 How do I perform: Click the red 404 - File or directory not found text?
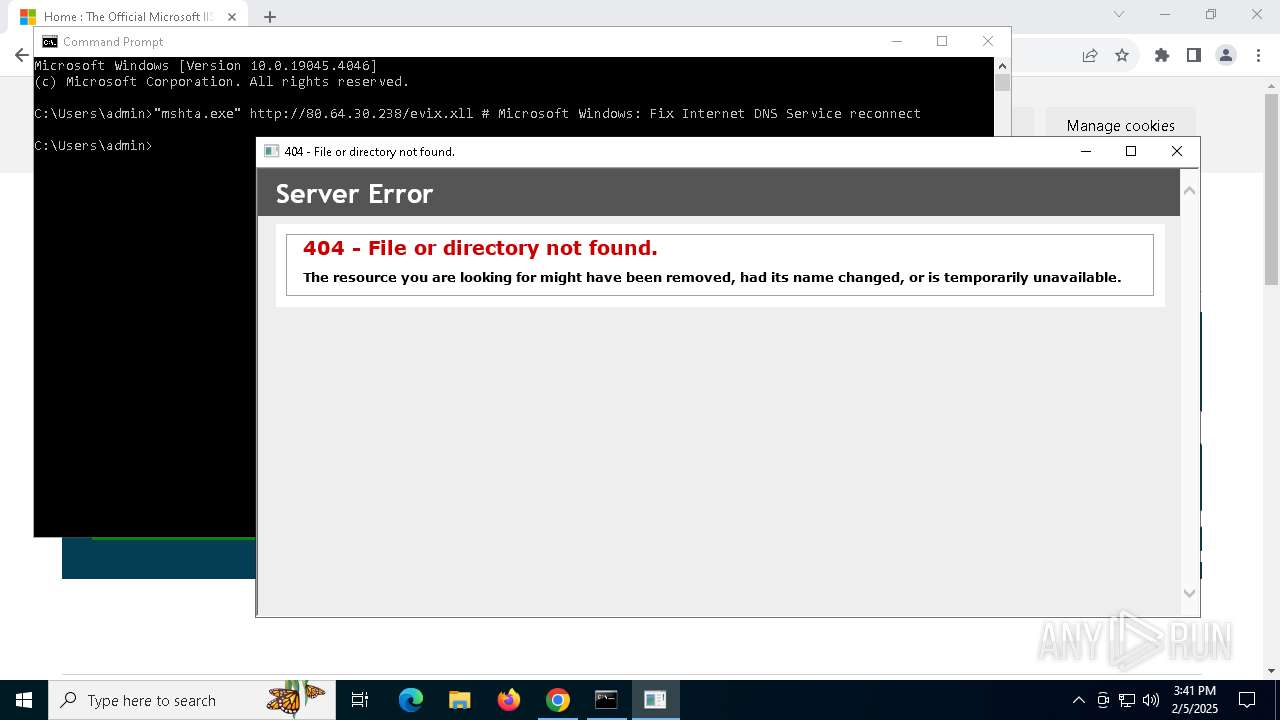(480, 248)
